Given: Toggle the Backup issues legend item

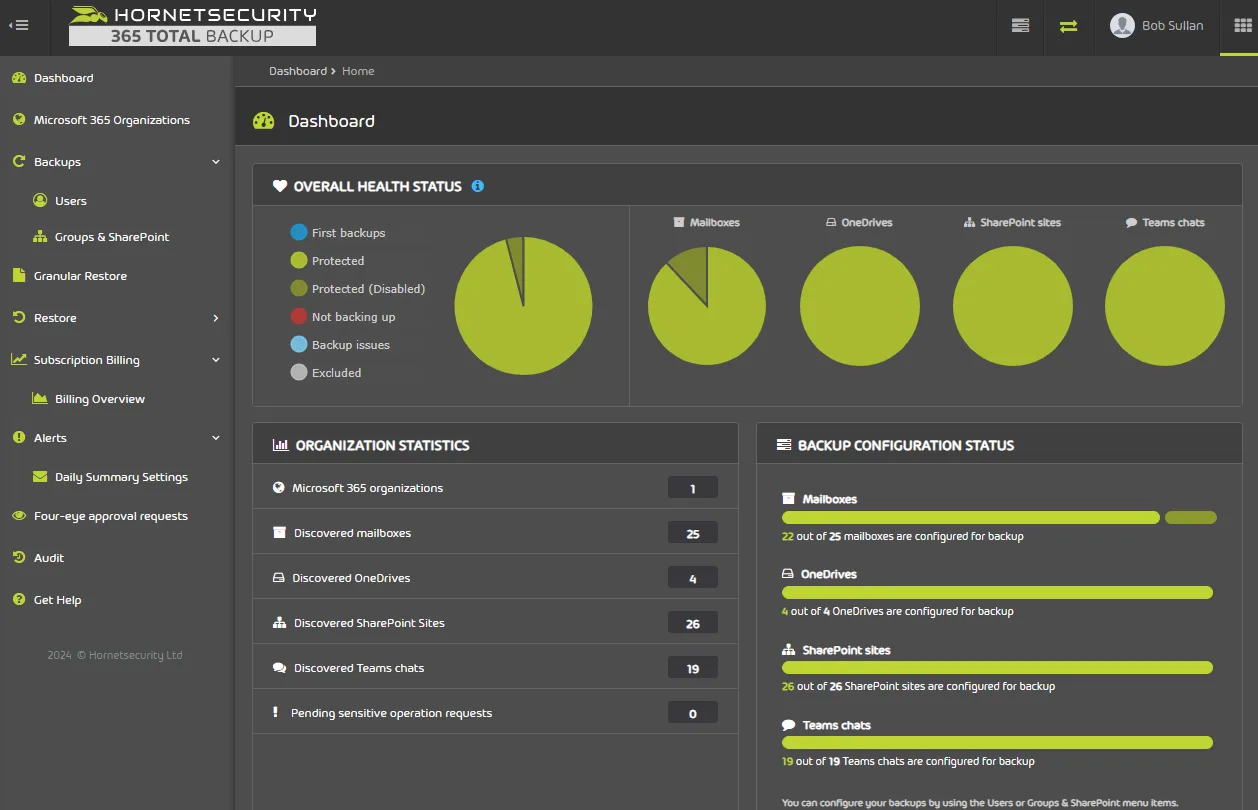Looking at the screenshot, I should pyautogui.click(x=340, y=345).
